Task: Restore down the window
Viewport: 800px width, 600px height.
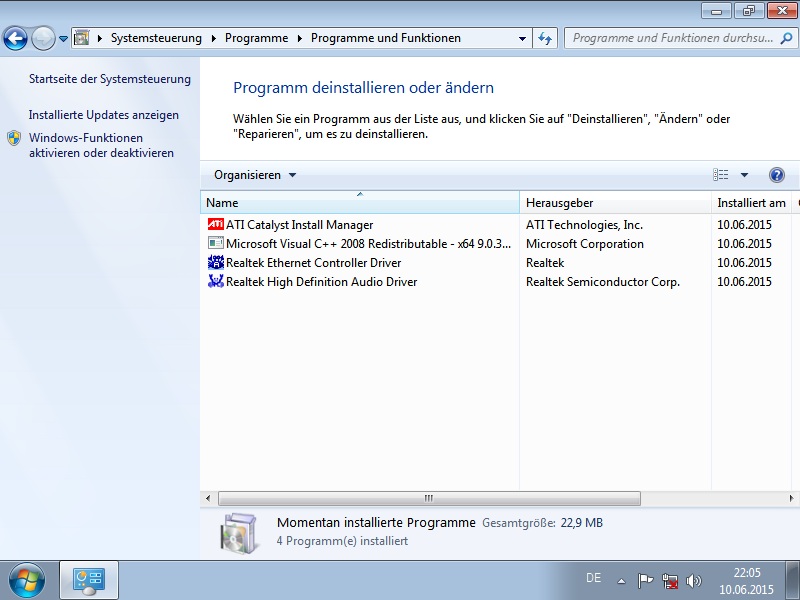Action: [748, 11]
